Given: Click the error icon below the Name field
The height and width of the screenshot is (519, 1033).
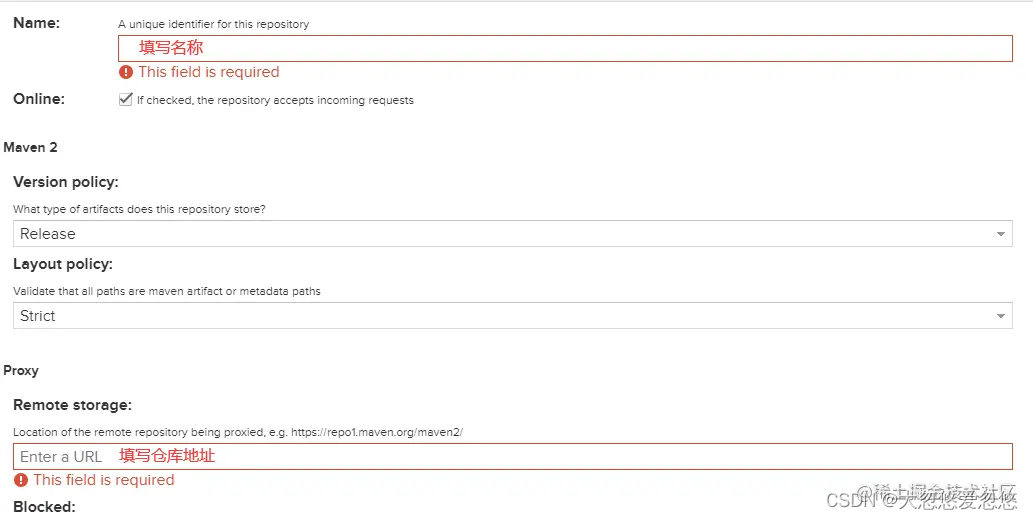Looking at the screenshot, I should click(126, 72).
